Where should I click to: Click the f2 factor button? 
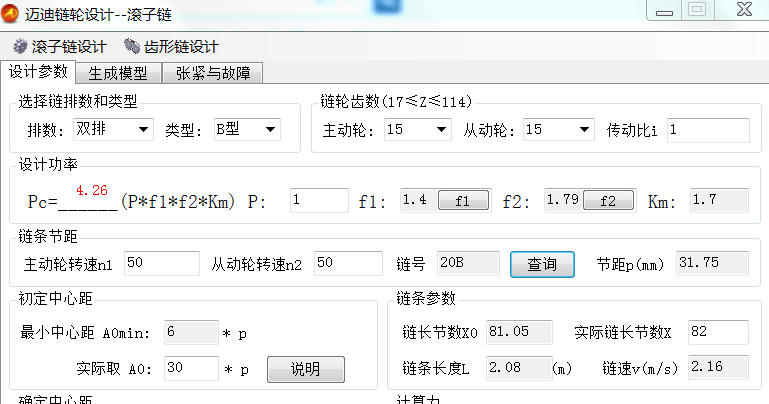point(608,201)
